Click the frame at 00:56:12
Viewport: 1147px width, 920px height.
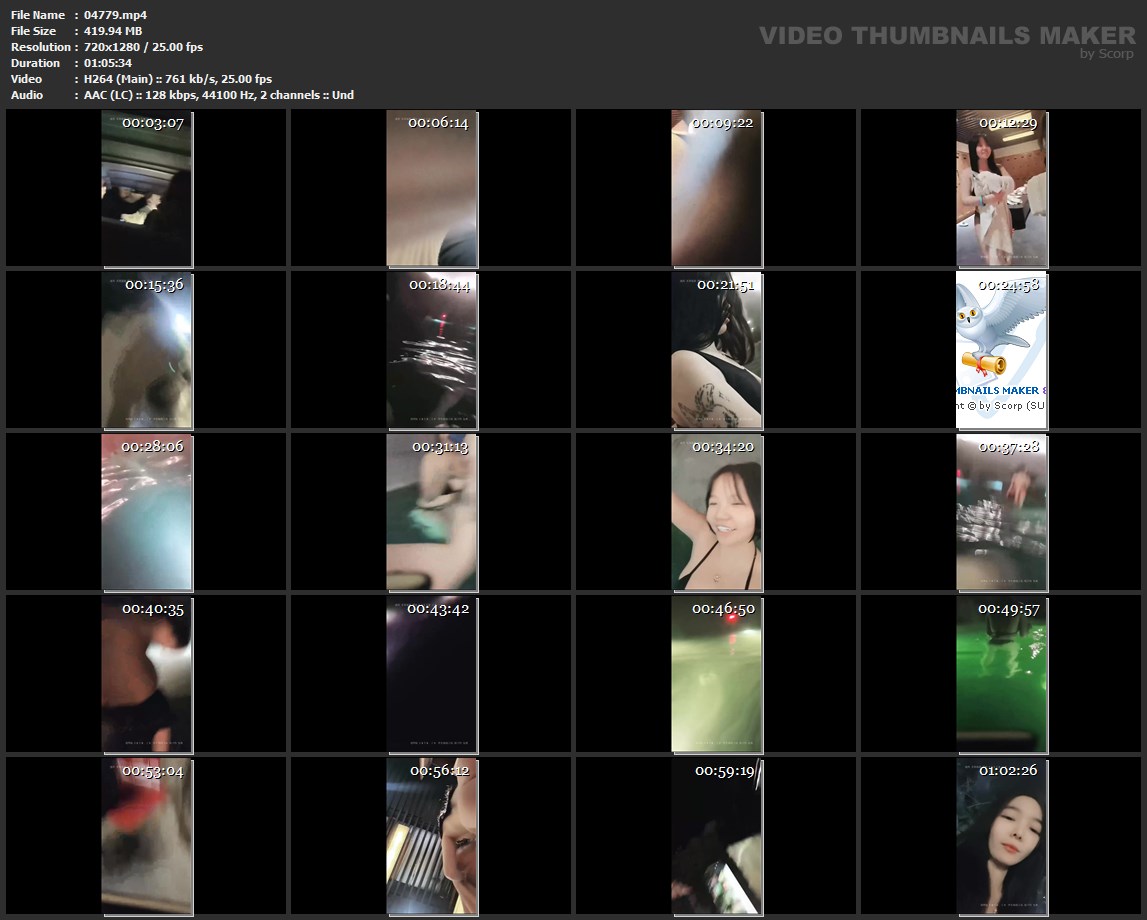pyautogui.click(x=431, y=836)
